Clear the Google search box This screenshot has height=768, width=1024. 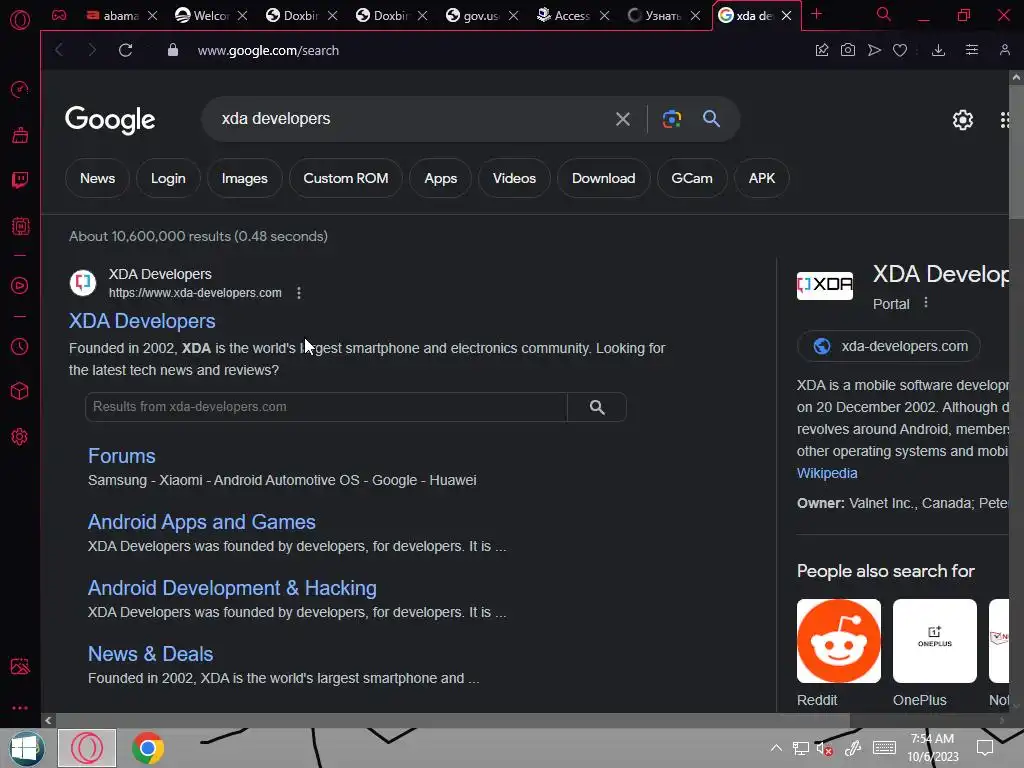click(623, 119)
